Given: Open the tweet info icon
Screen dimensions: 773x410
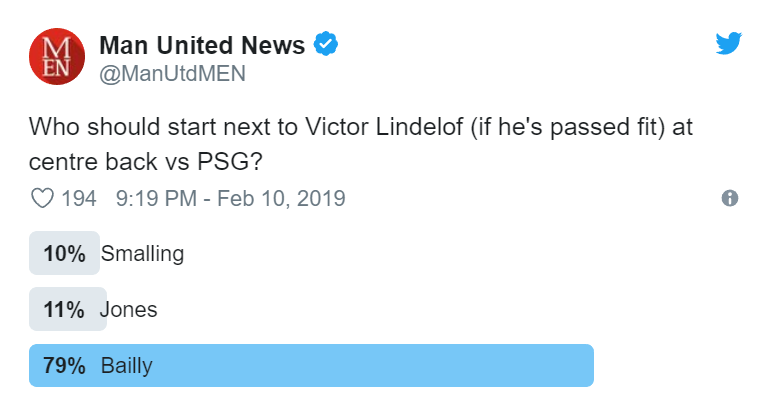Looking at the screenshot, I should pyautogui.click(x=730, y=198).
